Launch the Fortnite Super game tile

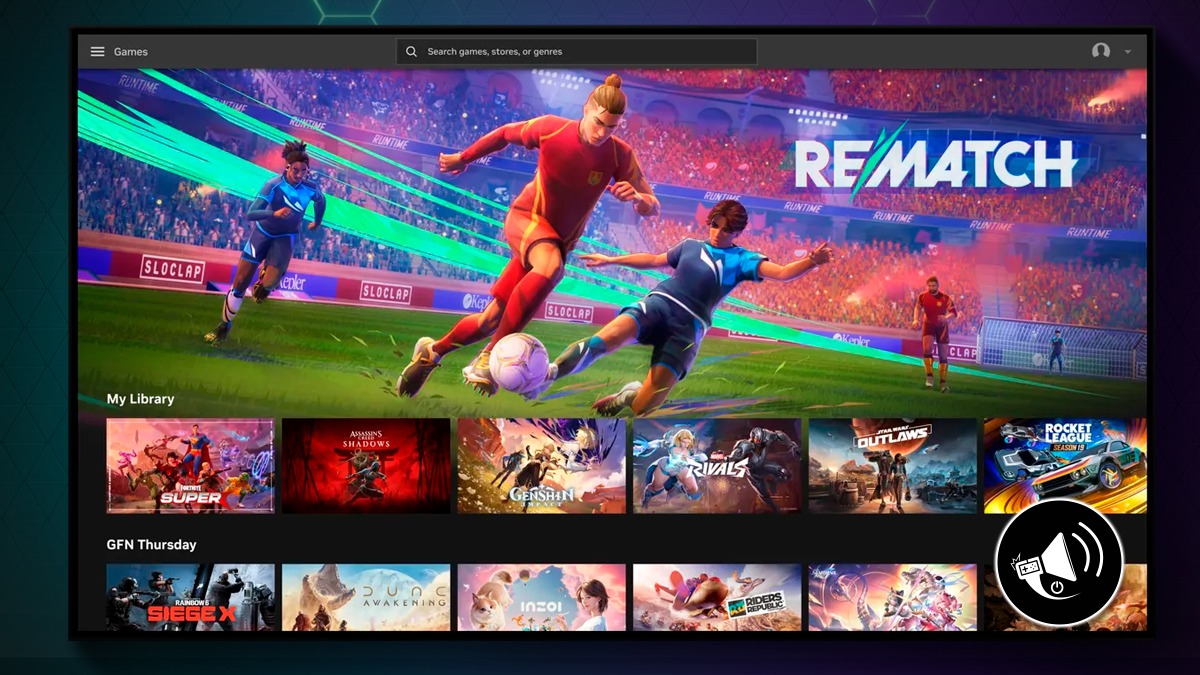(190, 466)
